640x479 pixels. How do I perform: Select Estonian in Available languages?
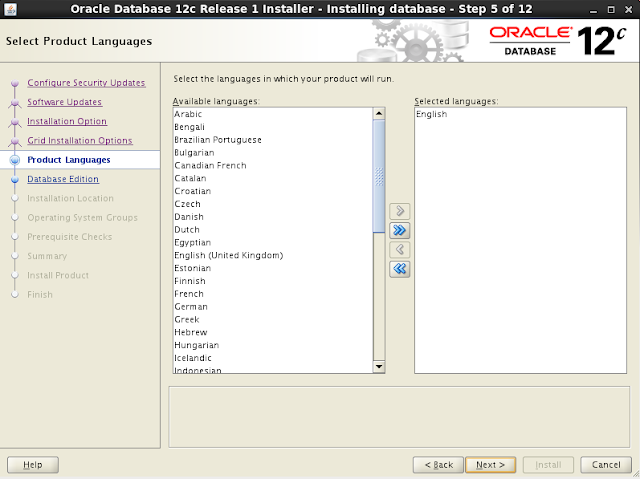(x=273, y=268)
